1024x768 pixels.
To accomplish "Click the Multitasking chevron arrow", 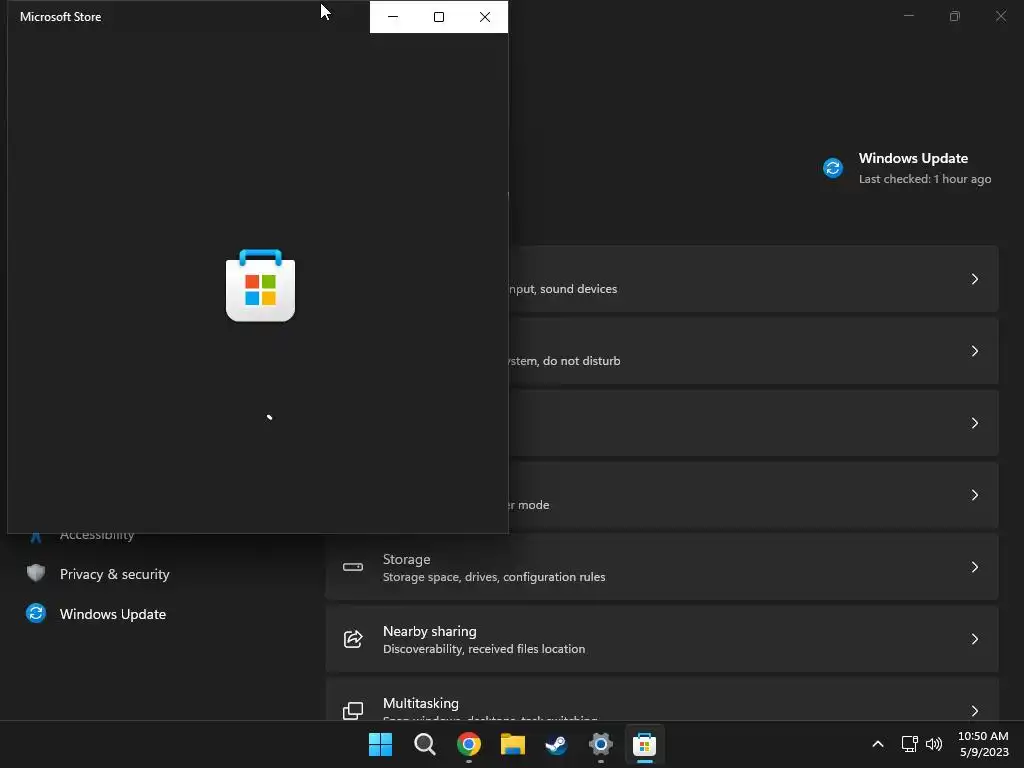I will 974,711.
